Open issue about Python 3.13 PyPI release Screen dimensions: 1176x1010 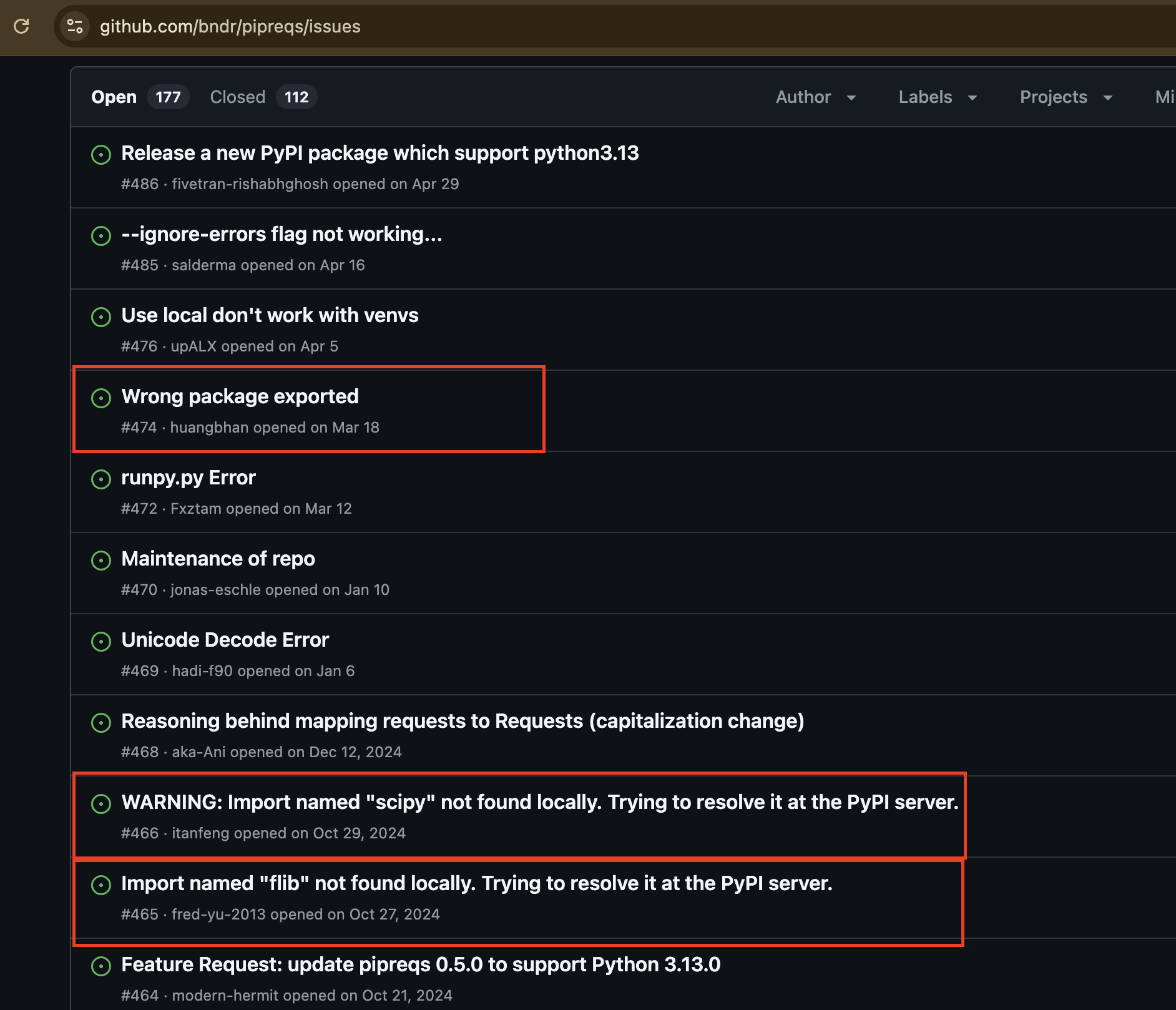coord(380,153)
